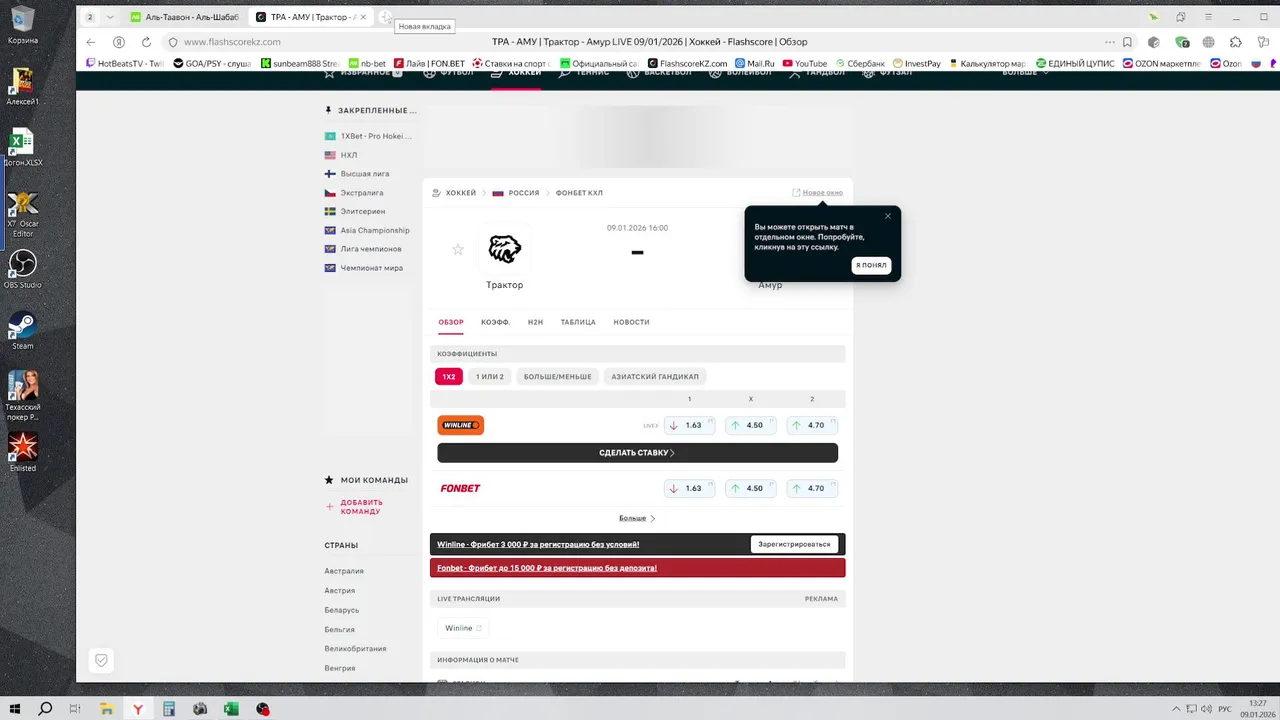Viewport: 1280px width, 720px height.
Task: Click Сделать ставку button
Action: [637, 453]
